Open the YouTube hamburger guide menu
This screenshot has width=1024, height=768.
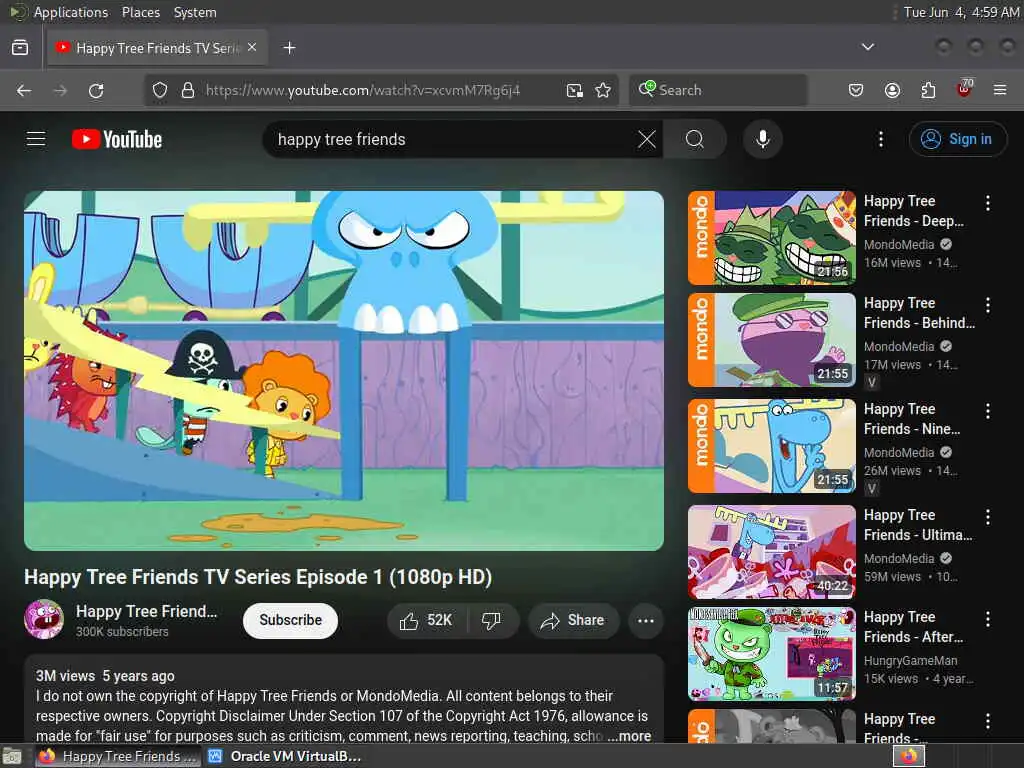[x=36, y=139]
